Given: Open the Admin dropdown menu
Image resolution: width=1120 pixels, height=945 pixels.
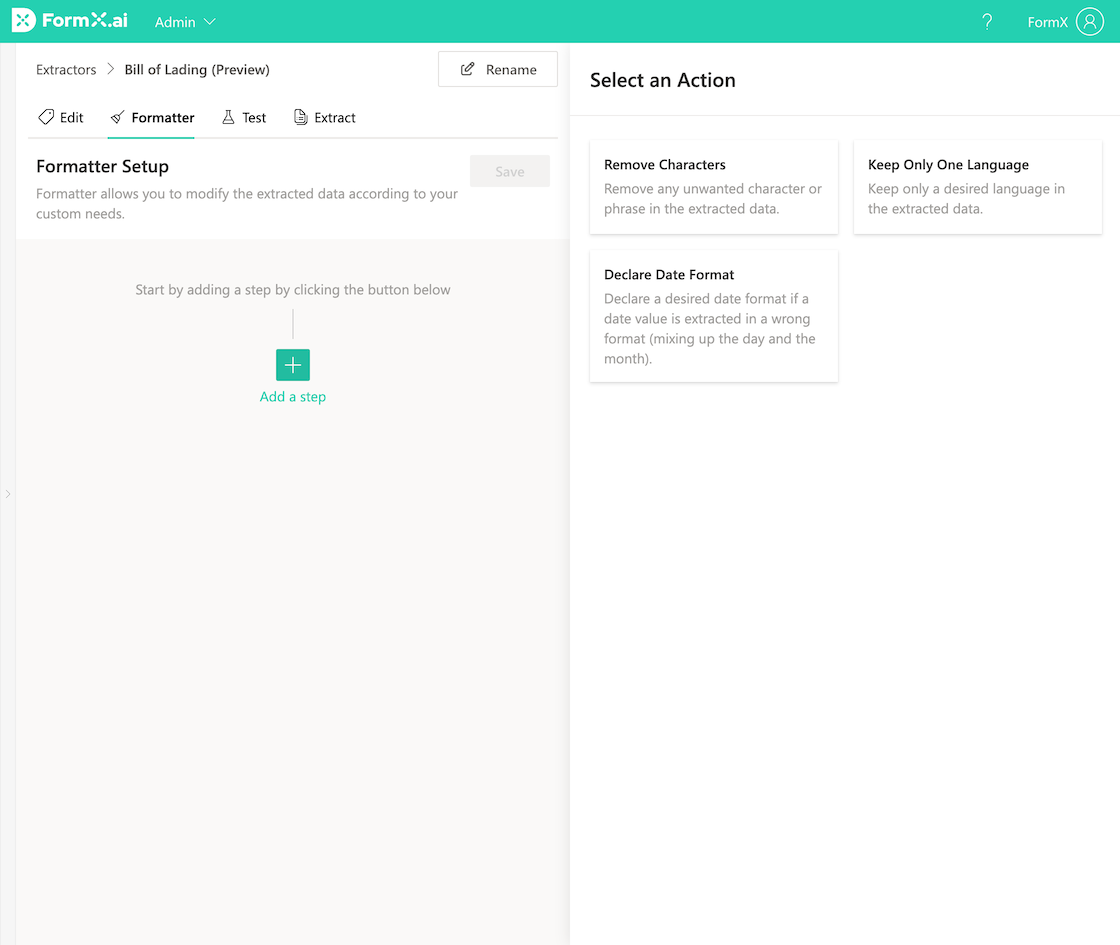Looking at the screenshot, I should coord(185,21).
